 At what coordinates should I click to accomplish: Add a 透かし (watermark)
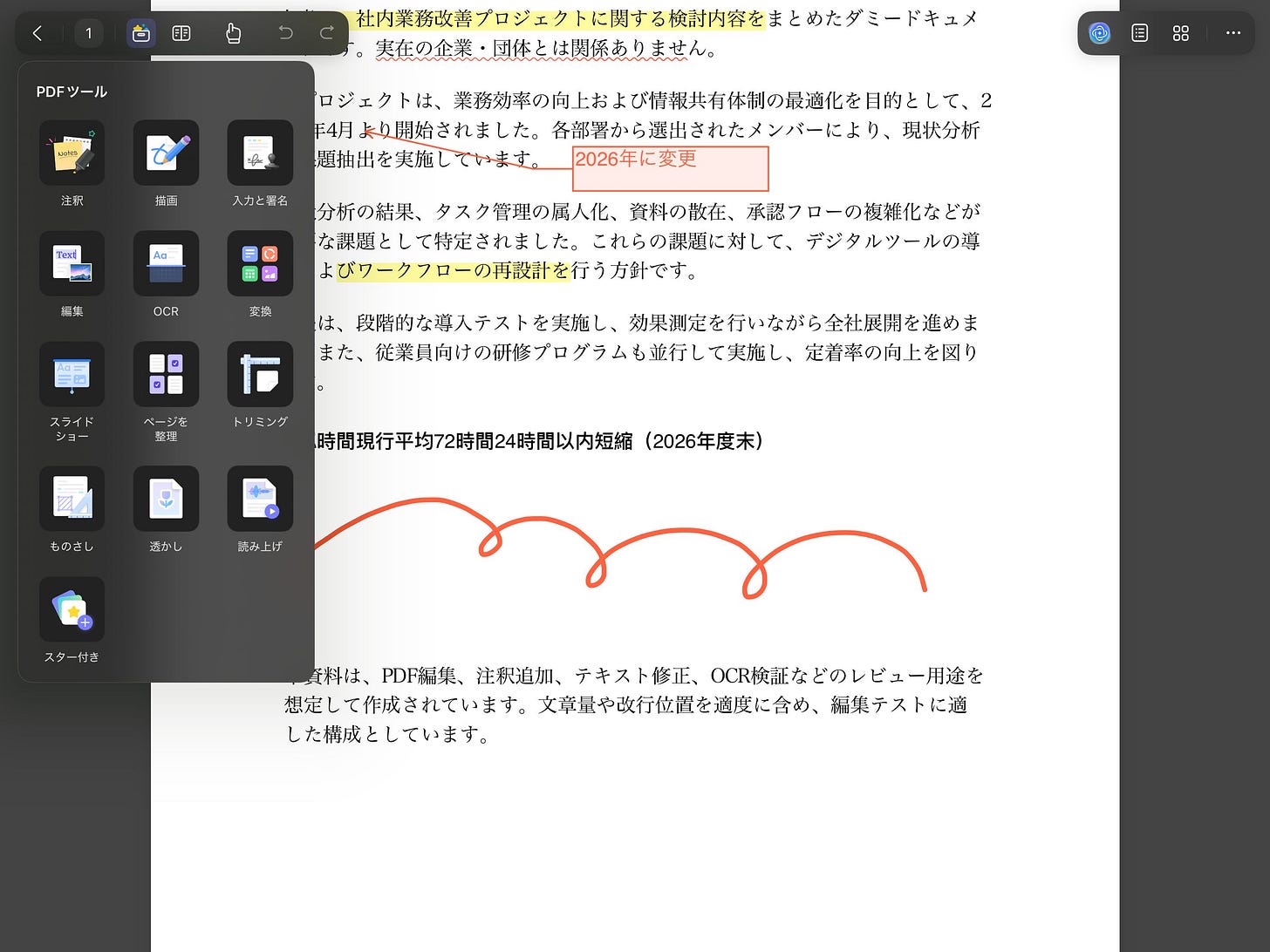(166, 498)
